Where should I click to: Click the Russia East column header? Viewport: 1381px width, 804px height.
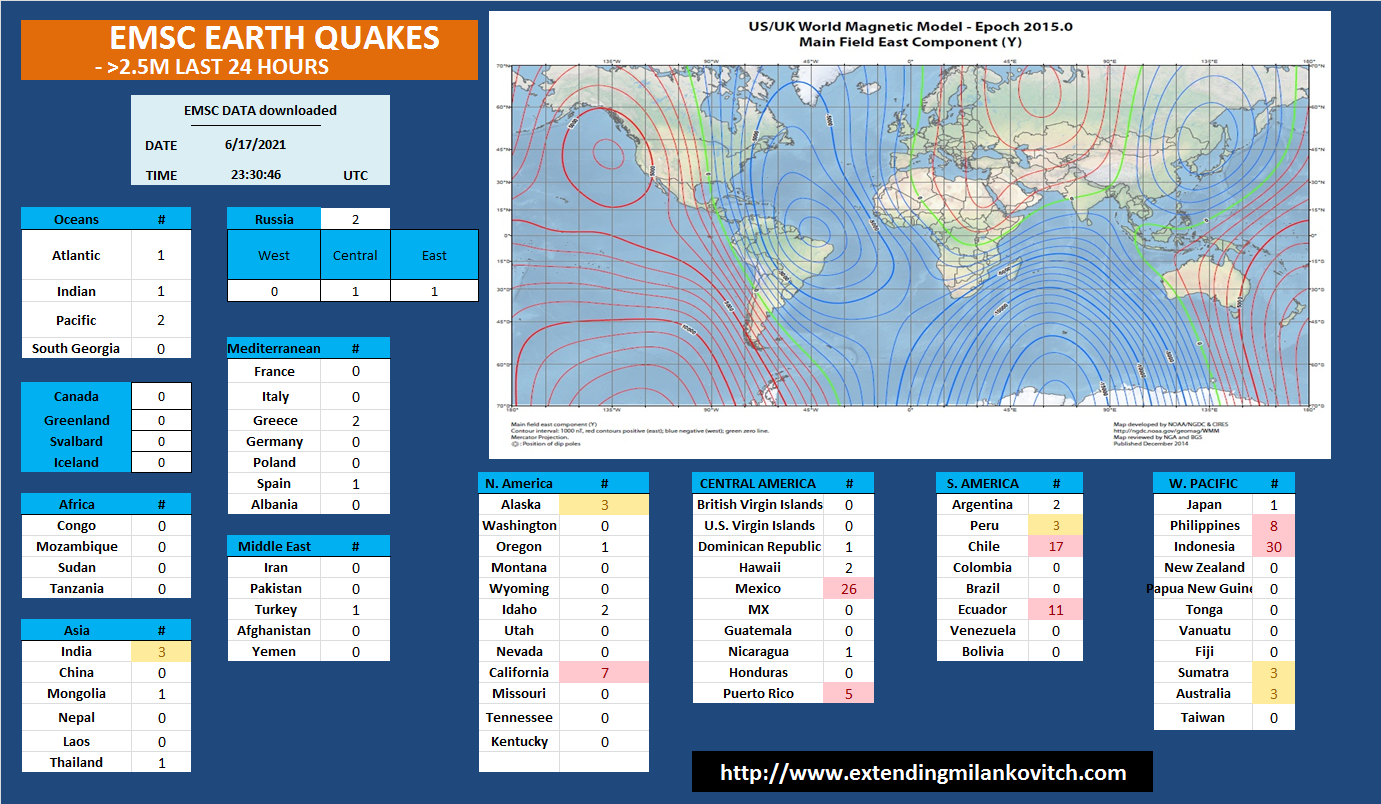434,255
